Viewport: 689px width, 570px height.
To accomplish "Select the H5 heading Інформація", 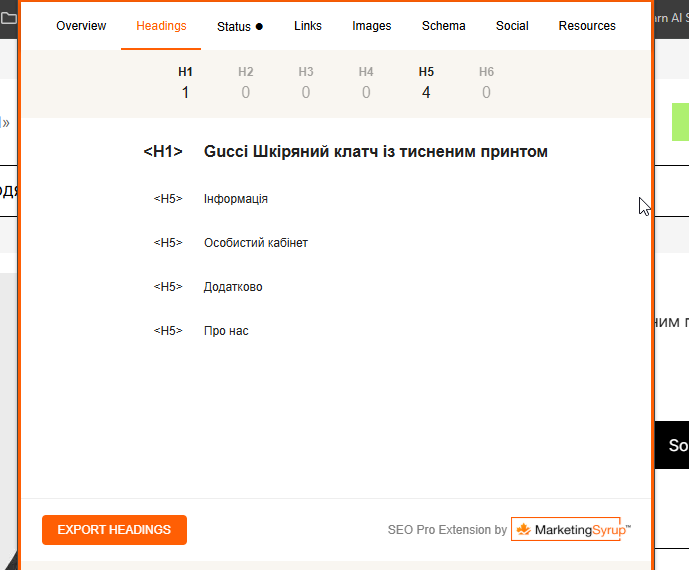I will (236, 199).
